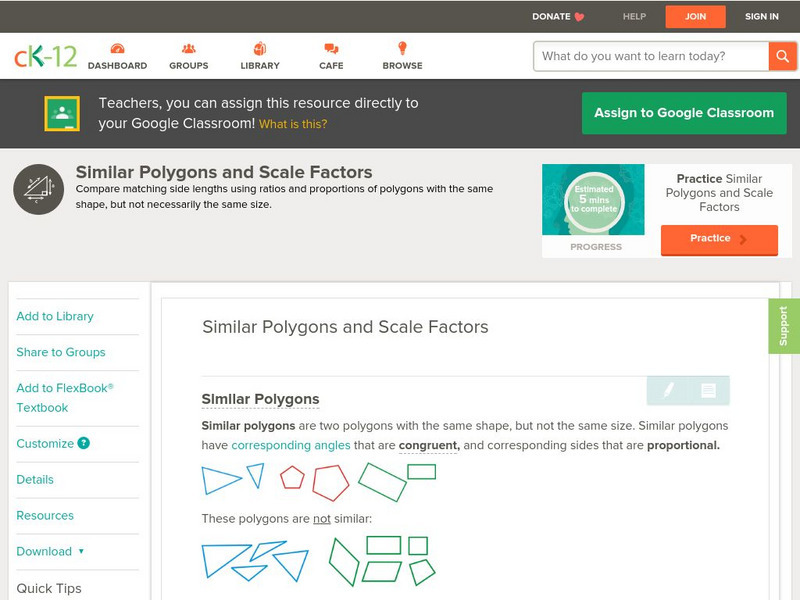Click the Customize help question mark icon
The image size is (800, 600).
[x=84, y=443]
